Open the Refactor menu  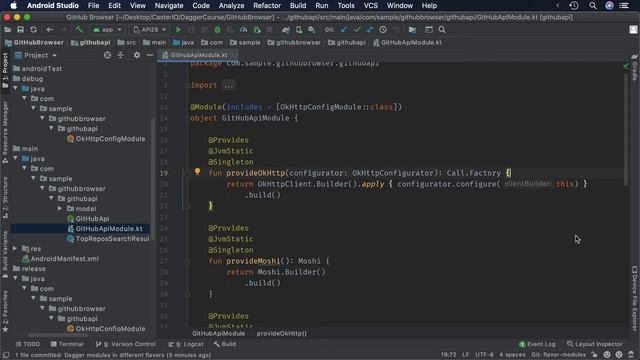point(267,6)
